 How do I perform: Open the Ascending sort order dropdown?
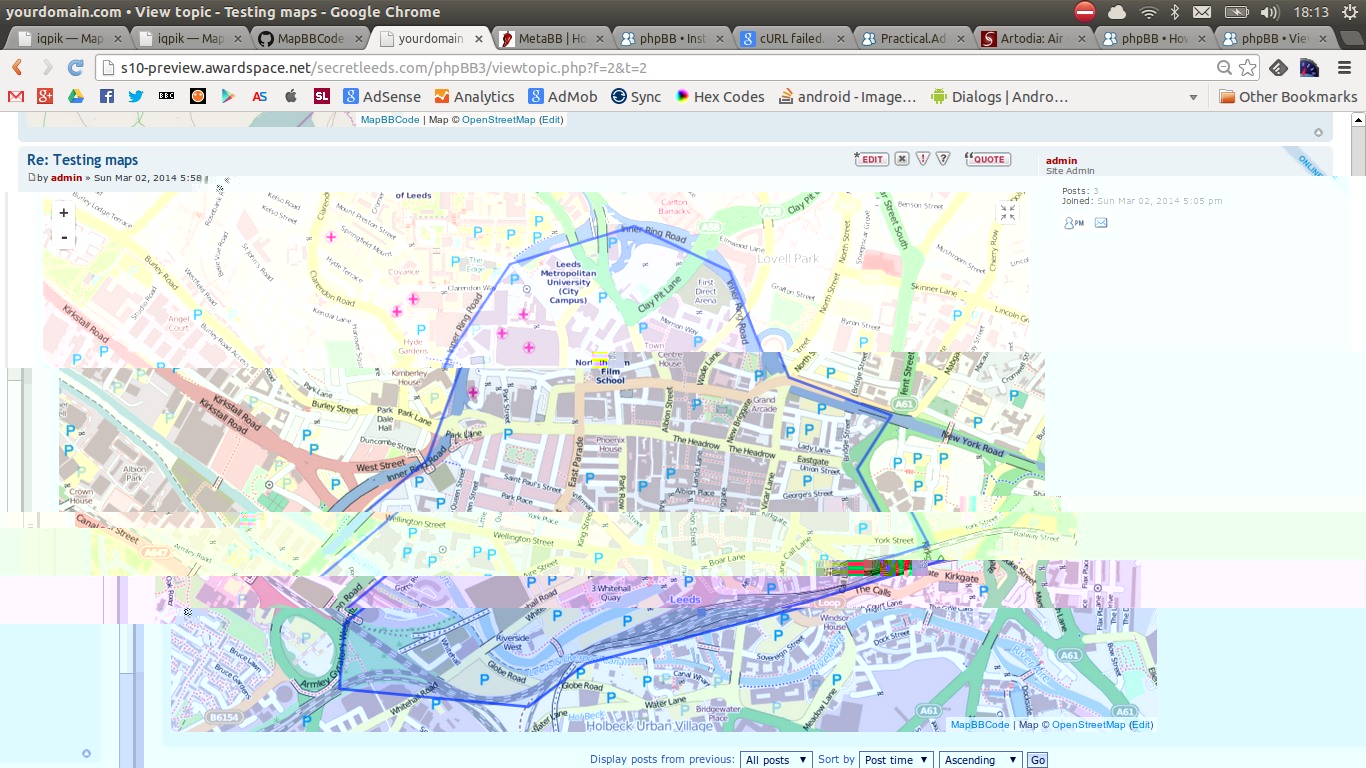click(980, 760)
